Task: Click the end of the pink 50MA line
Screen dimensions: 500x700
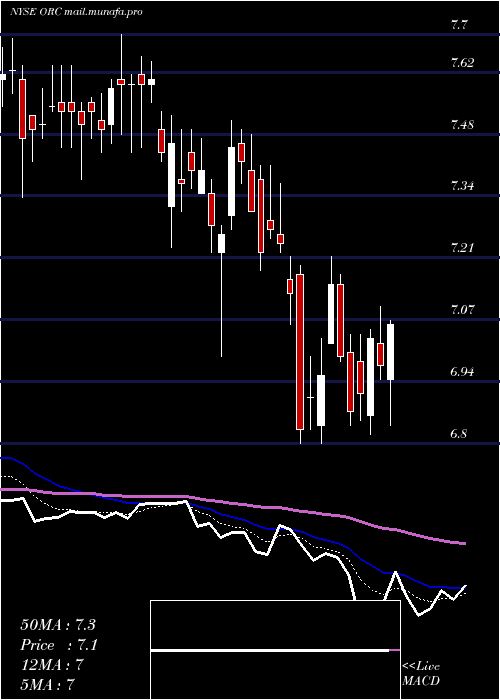Action: tap(465, 544)
